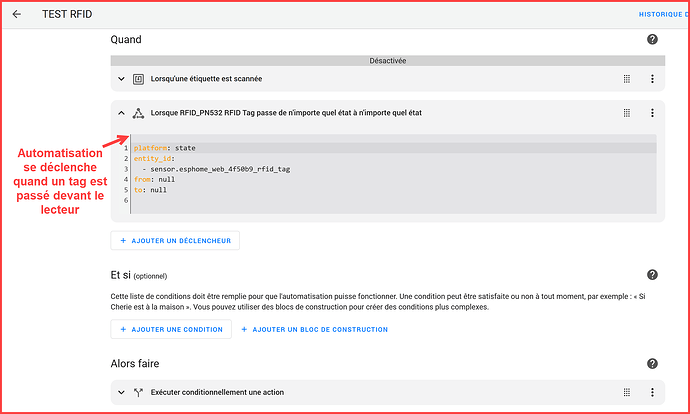The width and height of the screenshot is (690, 414).
Task: Expand the Exécuter conditionnellement une action row
Action: pos(121,393)
